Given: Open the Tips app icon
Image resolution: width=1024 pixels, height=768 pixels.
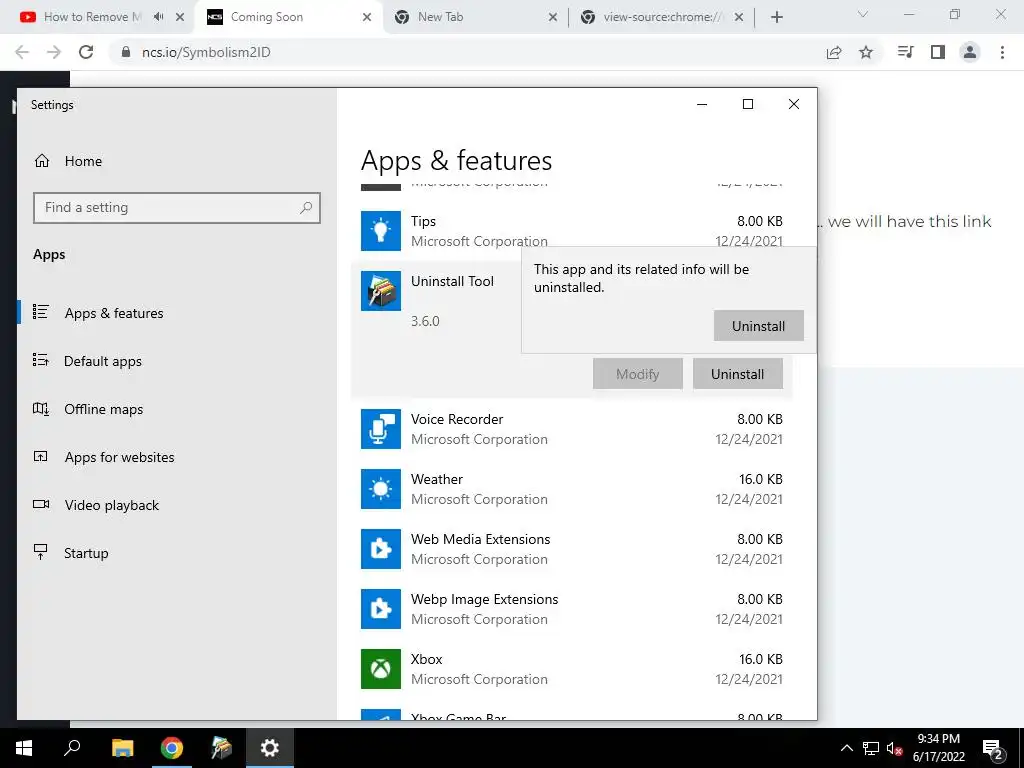Looking at the screenshot, I should 381,231.
